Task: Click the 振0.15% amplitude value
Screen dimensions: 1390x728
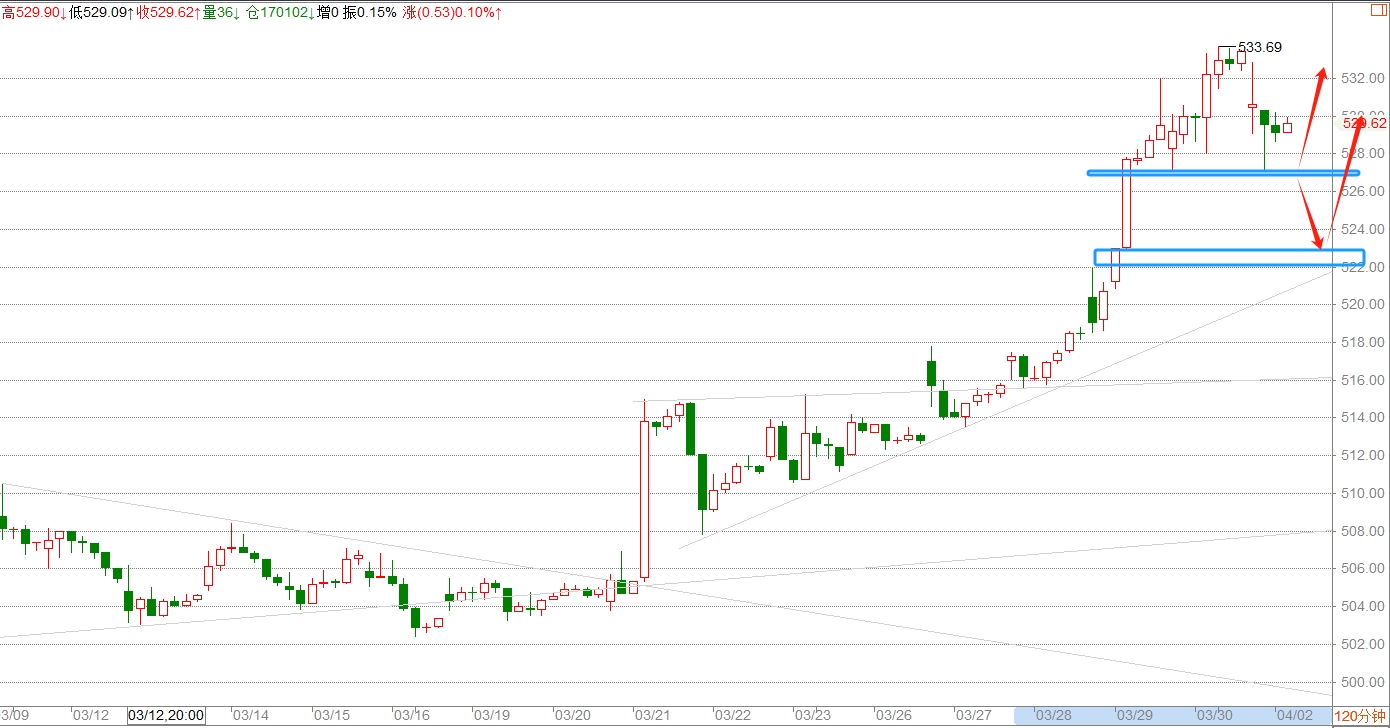Action: click(x=369, y=12)
